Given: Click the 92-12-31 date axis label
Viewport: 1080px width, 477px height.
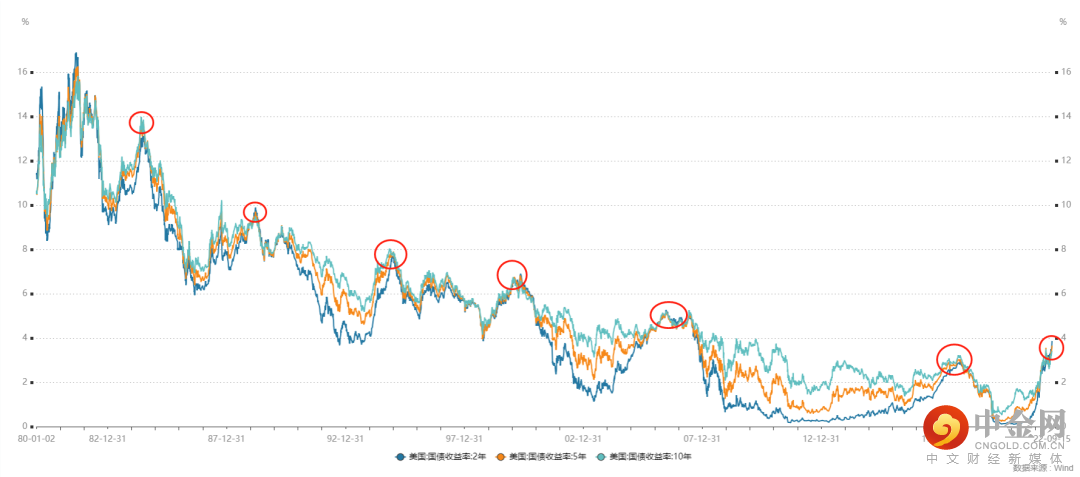Looking at the screenshot, I should 345,438.
